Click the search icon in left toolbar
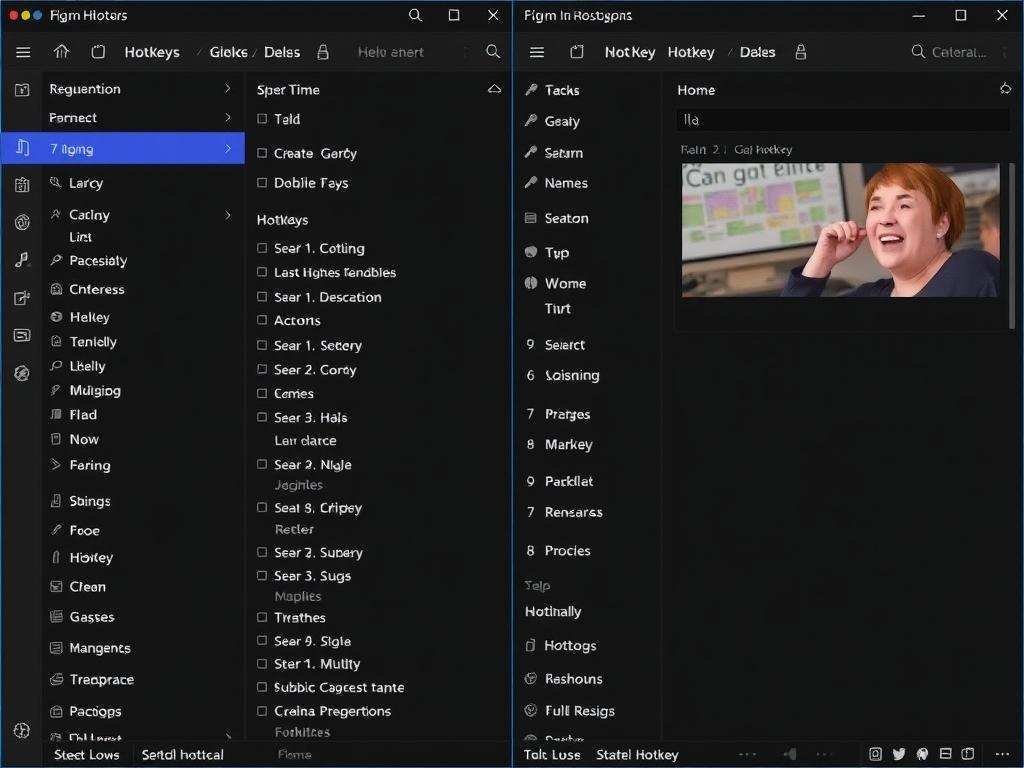The height and width of the screenshot is (768, 1024). (493, 52)
